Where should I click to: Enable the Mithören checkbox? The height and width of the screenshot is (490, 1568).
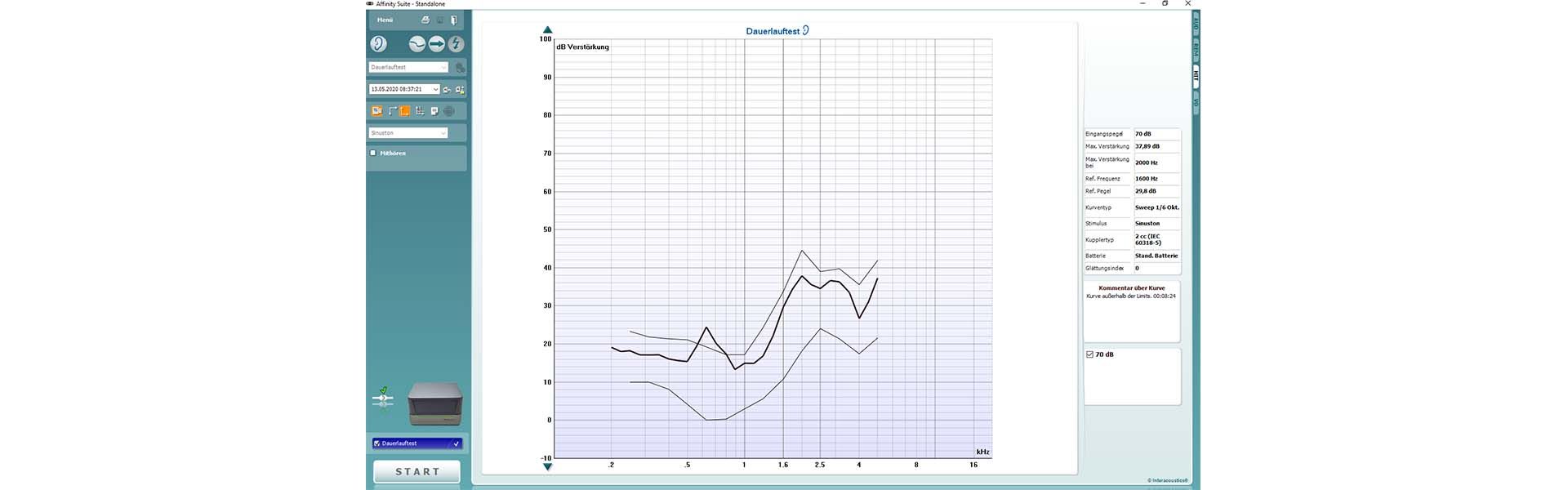(x=374, y=153)
